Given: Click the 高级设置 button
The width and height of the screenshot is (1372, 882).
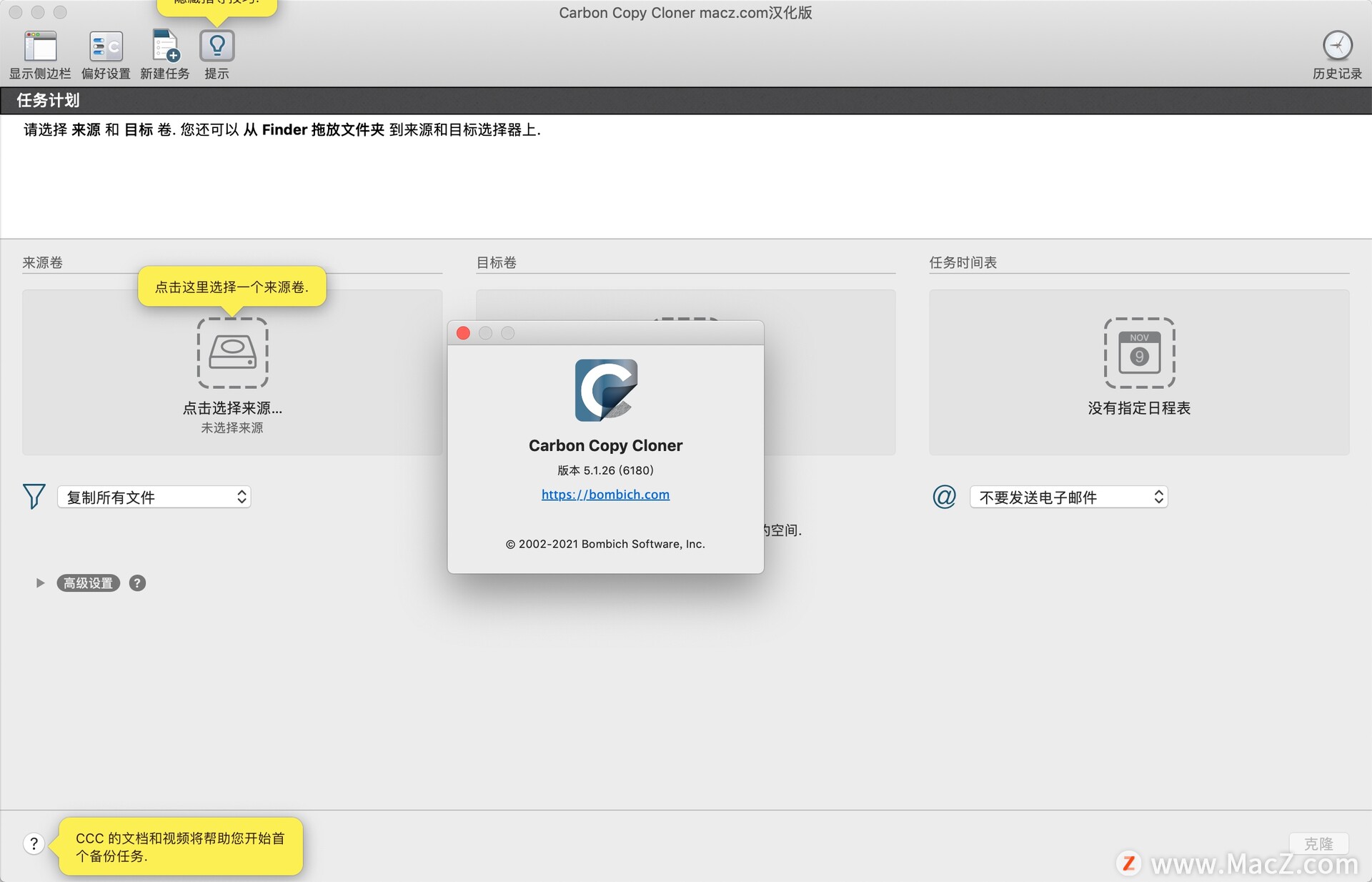Looking at the screenshot, I should (x=89, y=583).
